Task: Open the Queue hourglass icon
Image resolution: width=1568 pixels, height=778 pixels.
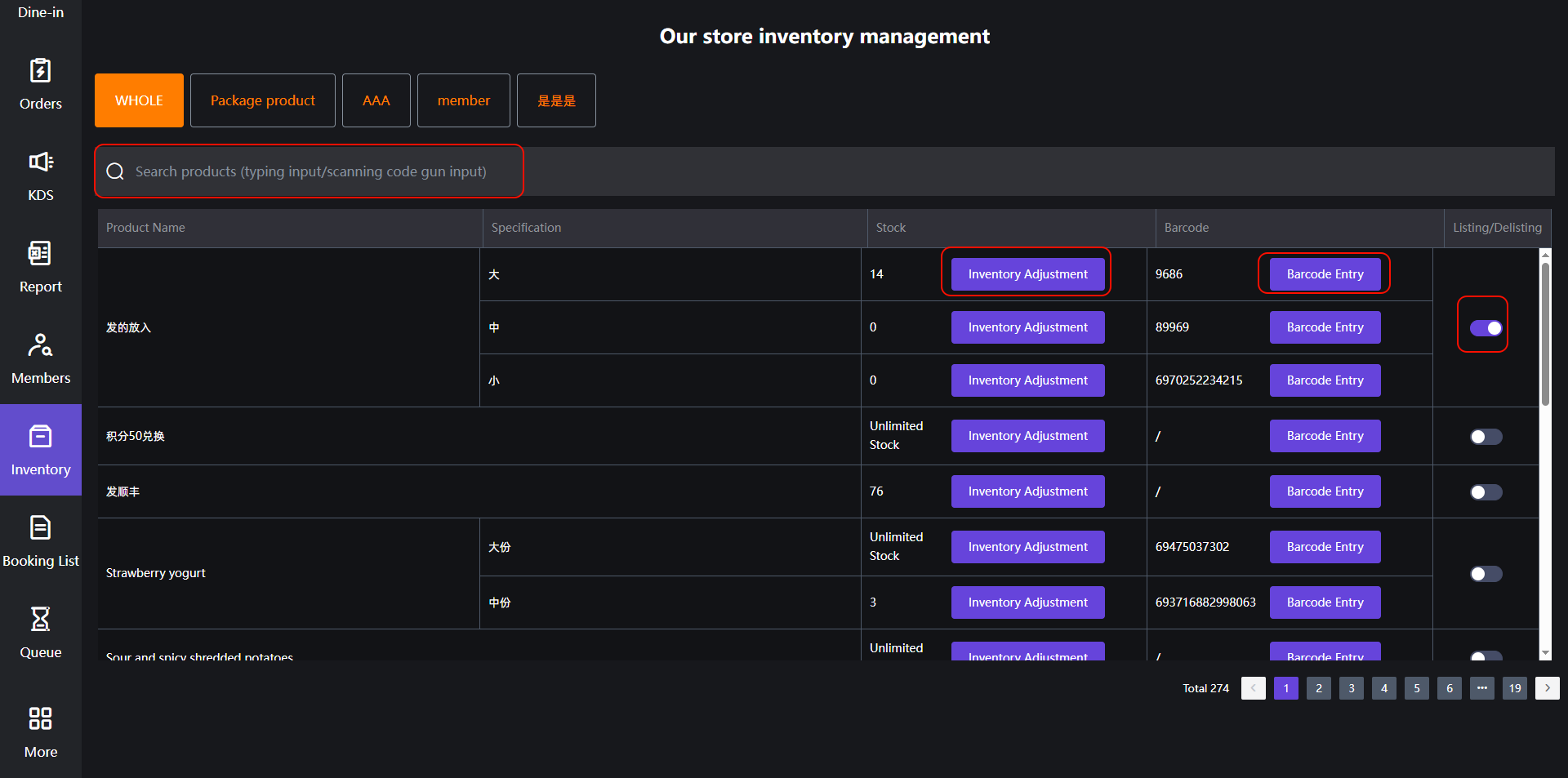Action: point(40,620)
